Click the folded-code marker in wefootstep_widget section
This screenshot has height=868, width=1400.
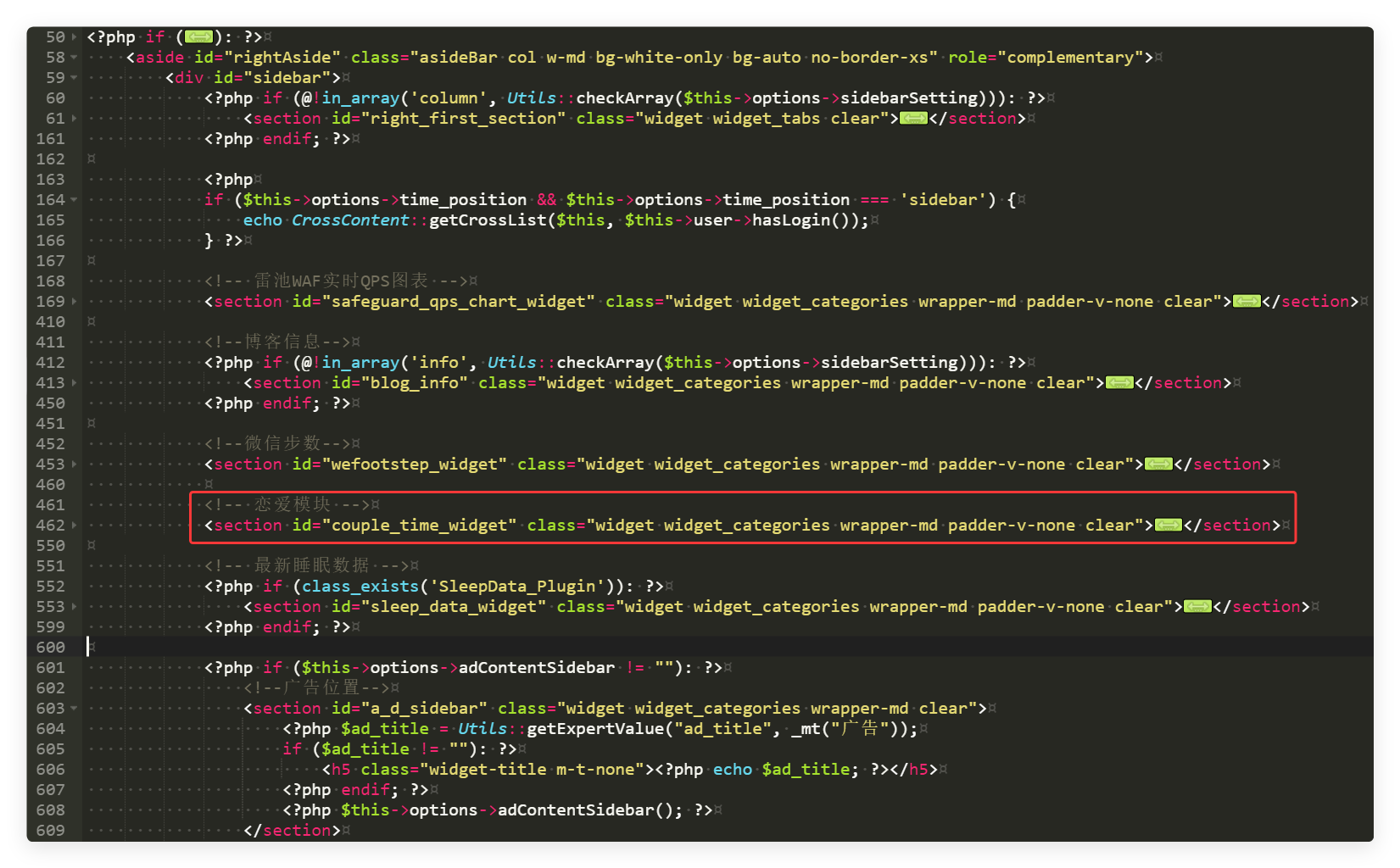(x=1158, y=465)
